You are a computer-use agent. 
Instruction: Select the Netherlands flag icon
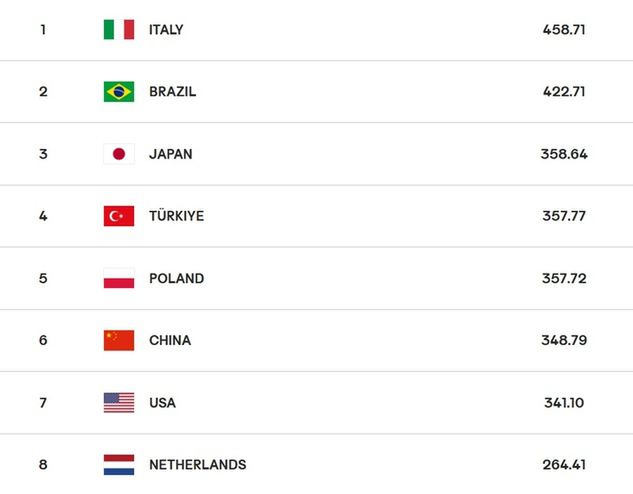point(119,465)
